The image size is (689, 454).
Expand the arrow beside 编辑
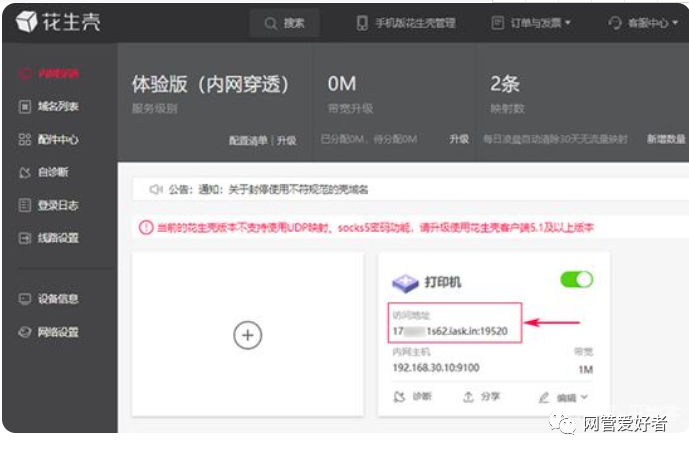[x=584, y=397]
